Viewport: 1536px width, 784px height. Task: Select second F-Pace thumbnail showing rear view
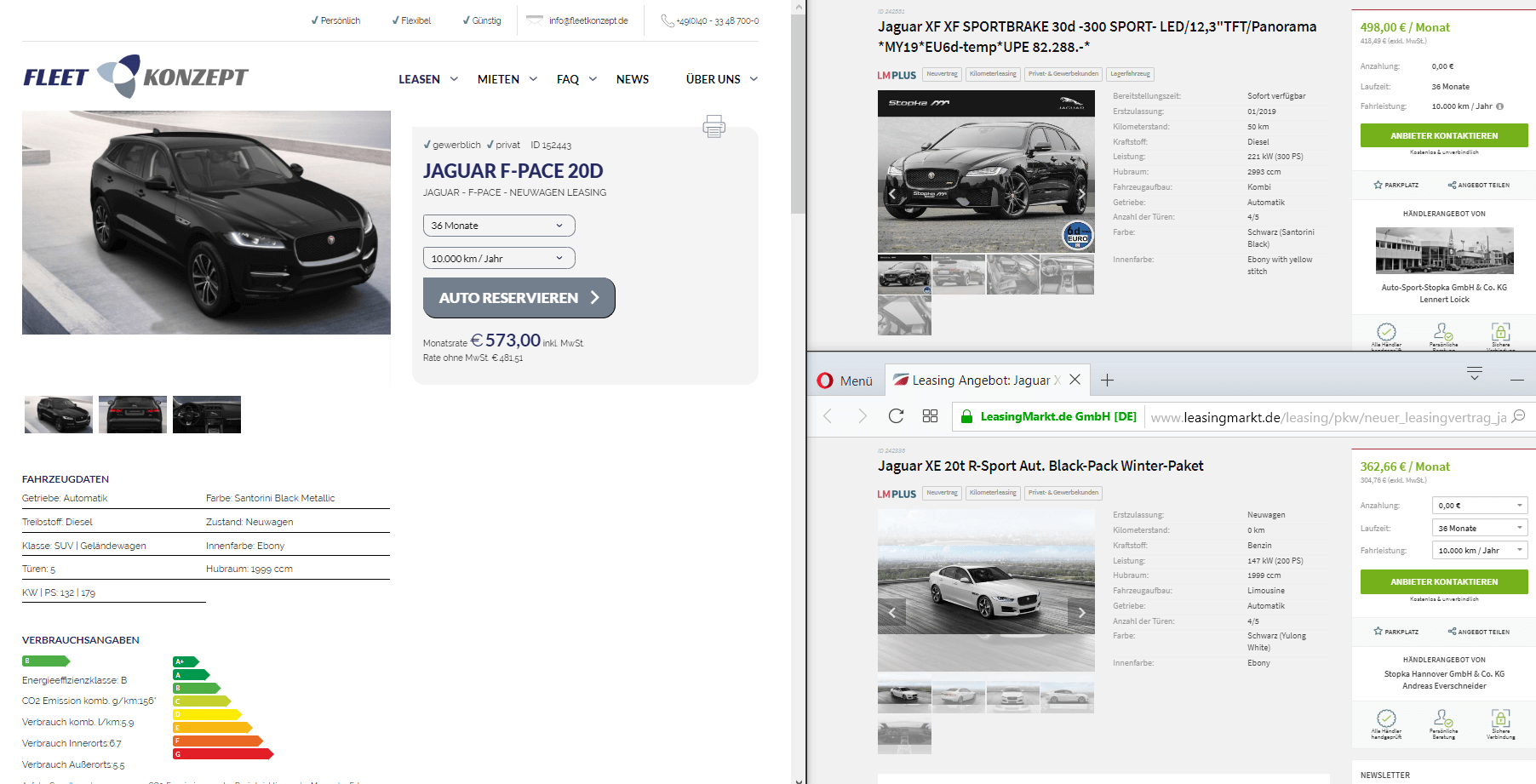coord(133,415)
